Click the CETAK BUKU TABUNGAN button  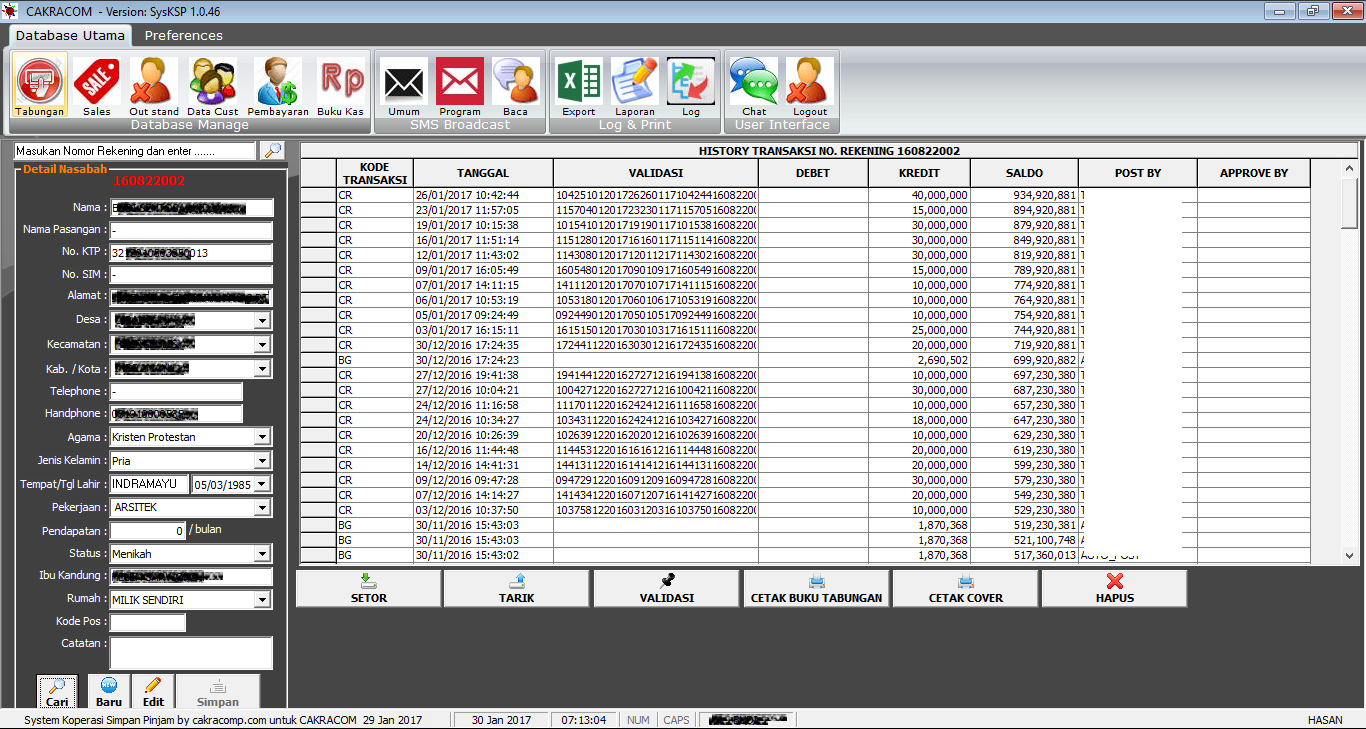click(816, 589)
